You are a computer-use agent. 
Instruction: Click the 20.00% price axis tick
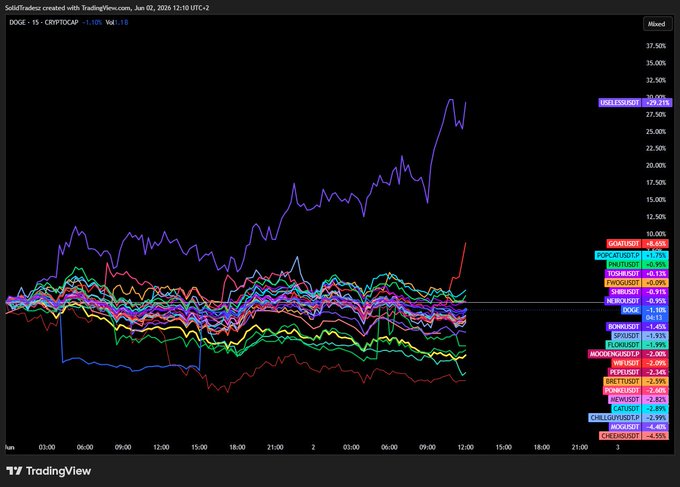(656, 165)
